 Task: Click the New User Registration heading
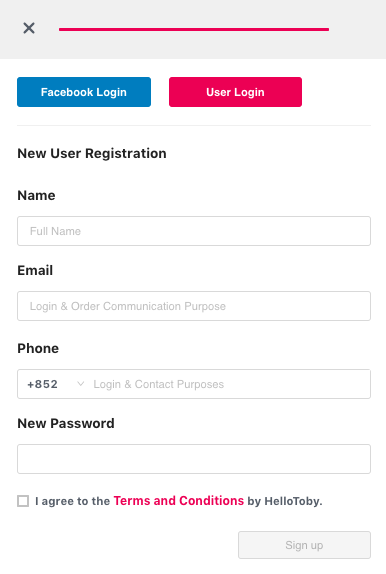[x=92, y=153]
